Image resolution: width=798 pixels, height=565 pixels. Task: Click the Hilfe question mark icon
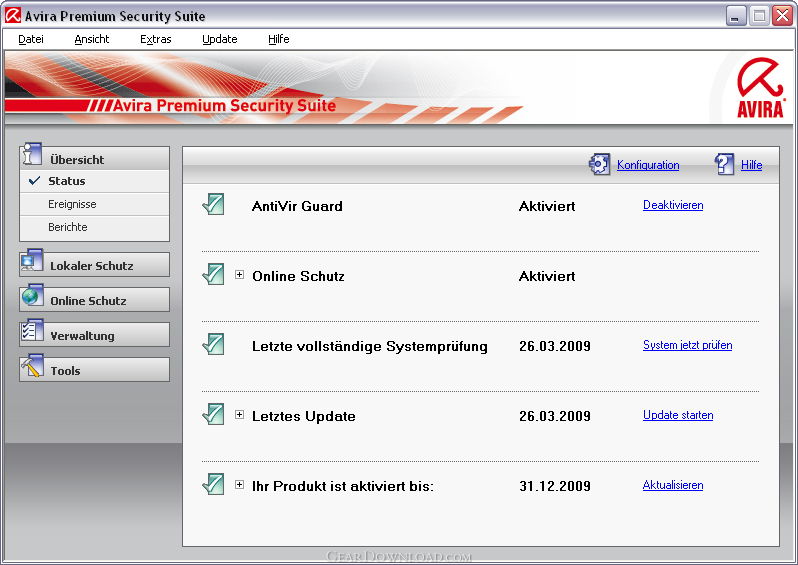click(724, 164)
